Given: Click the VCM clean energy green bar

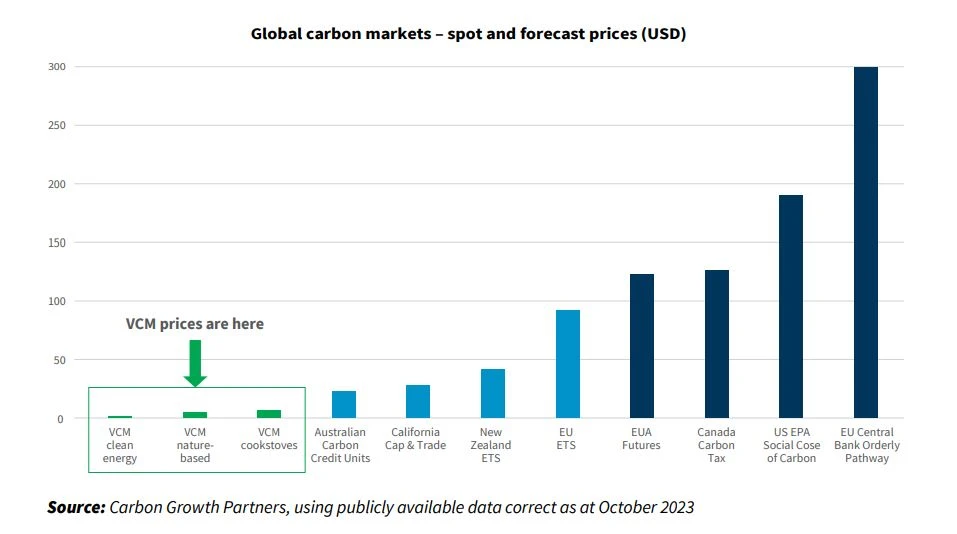Looking at the screenshot, I should 120,416.
